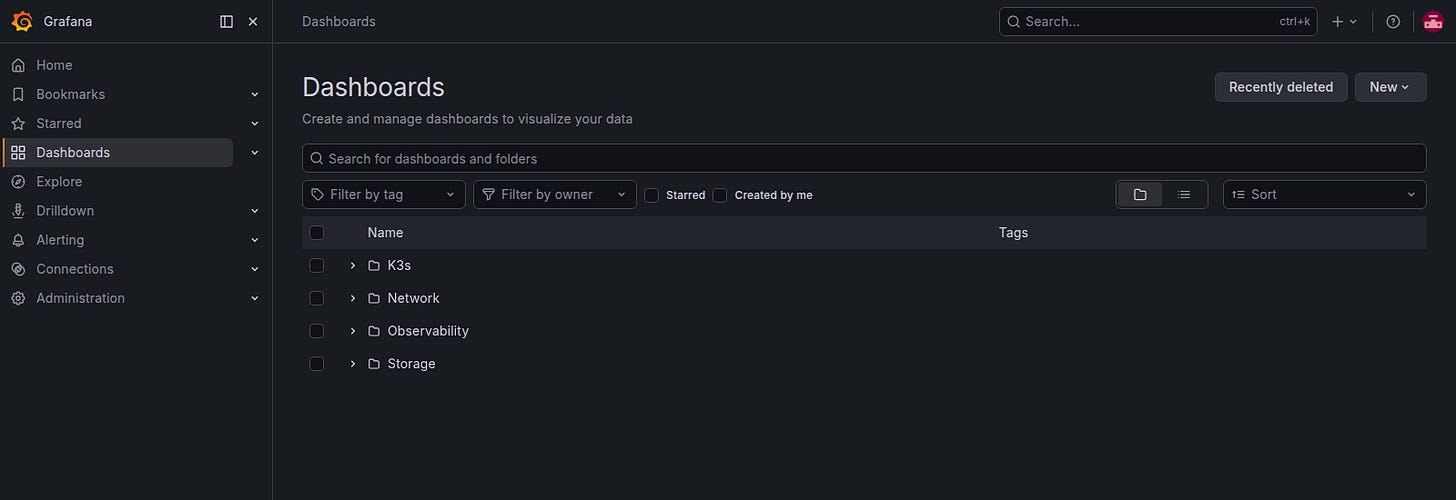
Task: Open the New dropdown button
Action: [1390, 87]
